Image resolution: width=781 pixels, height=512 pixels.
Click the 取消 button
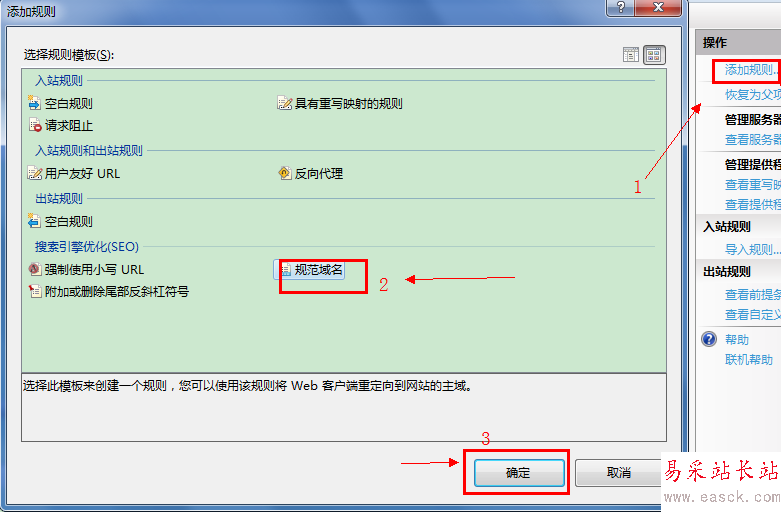pyautogui.click(x=618, y=472)
